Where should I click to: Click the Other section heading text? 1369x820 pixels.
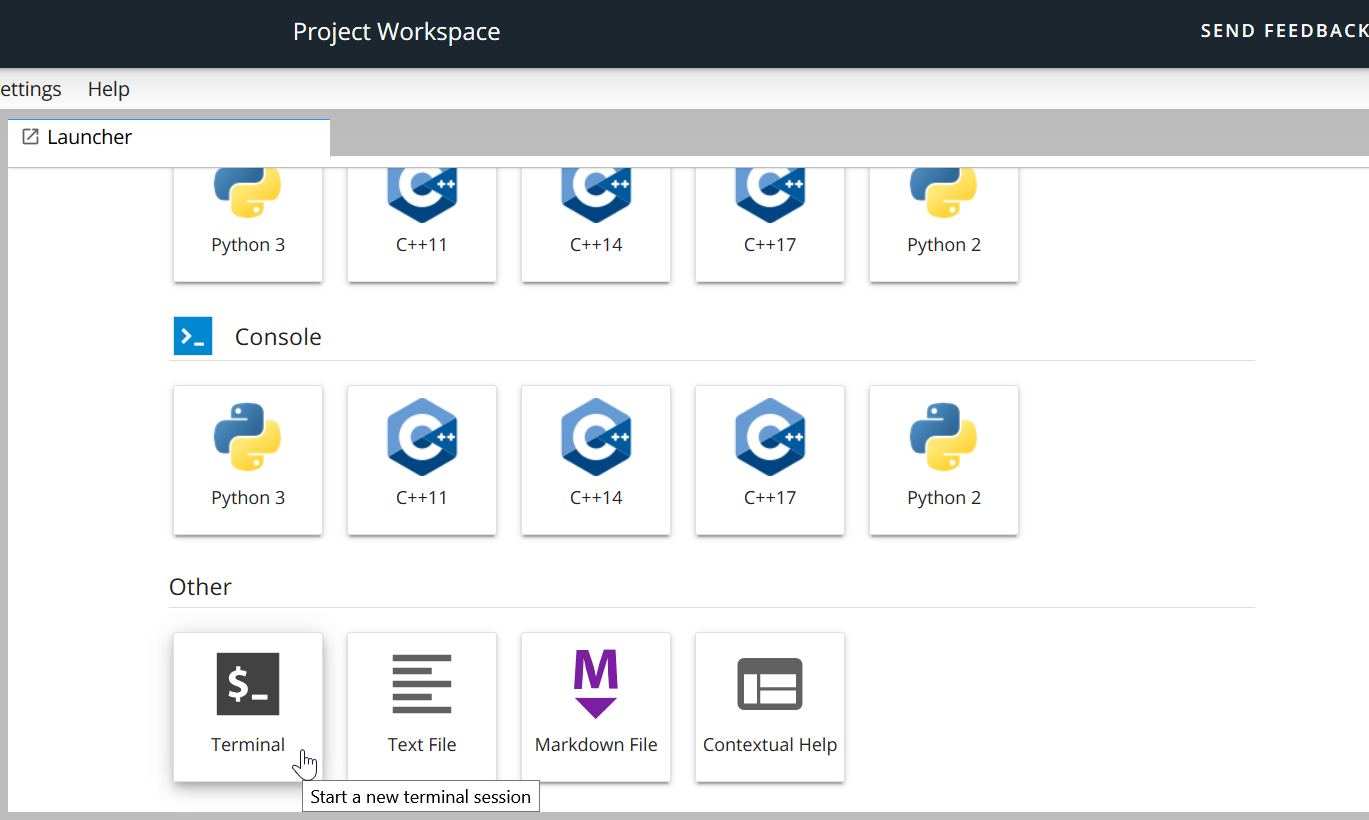pos(200,587)
